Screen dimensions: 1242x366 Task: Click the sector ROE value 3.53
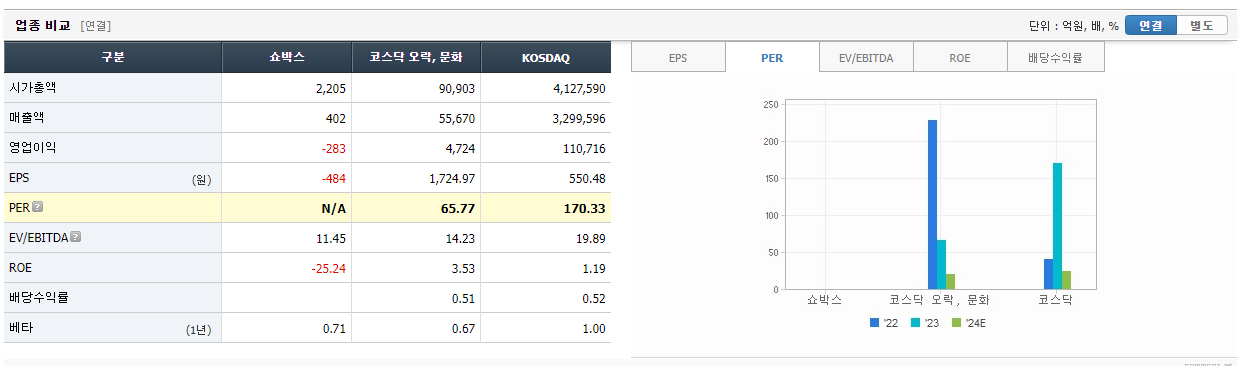point(463,269)
